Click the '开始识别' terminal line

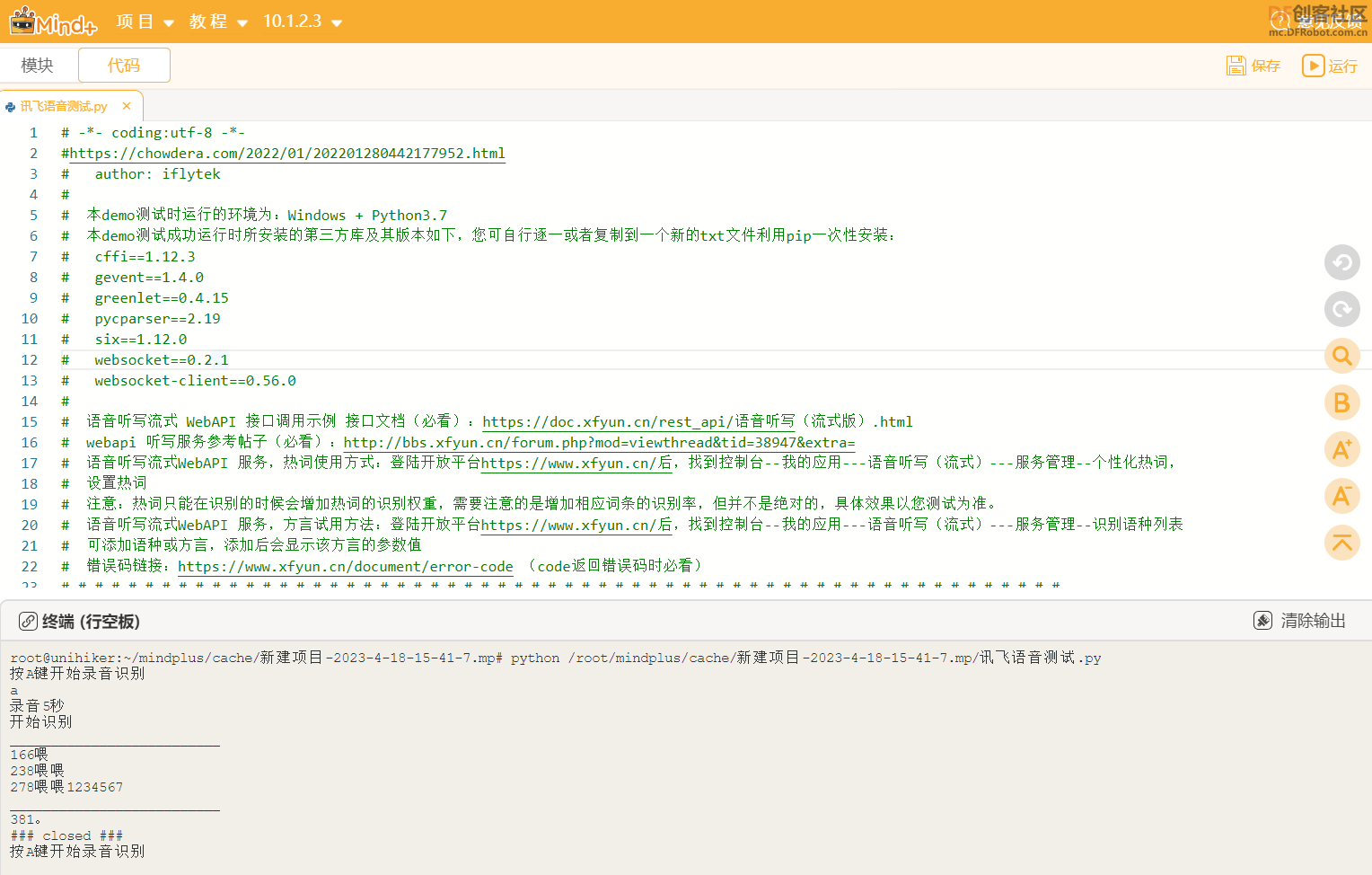click(x=40, y=722)
